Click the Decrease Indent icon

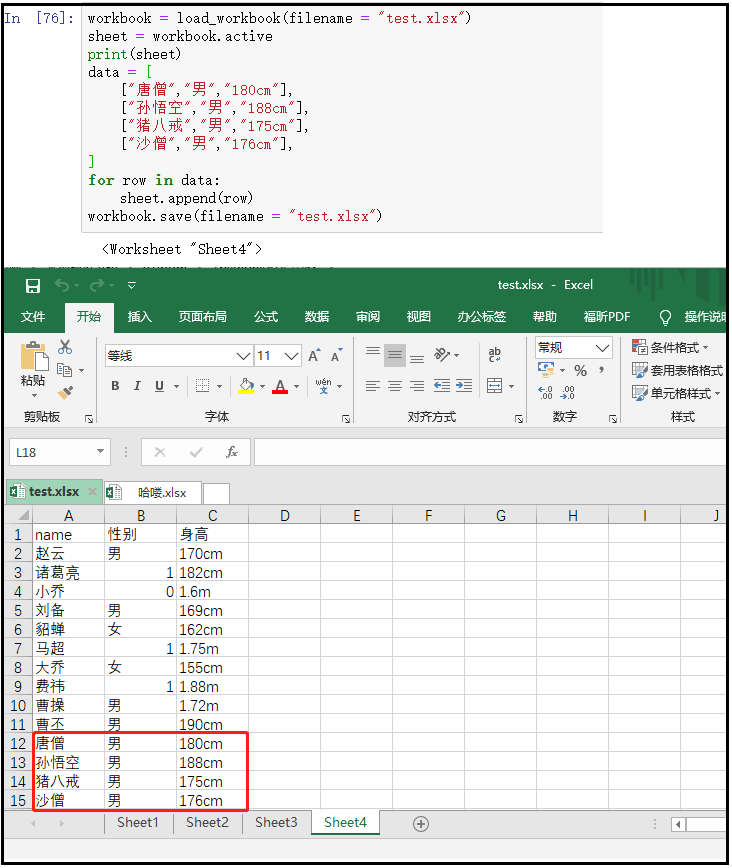click(442, 386)
